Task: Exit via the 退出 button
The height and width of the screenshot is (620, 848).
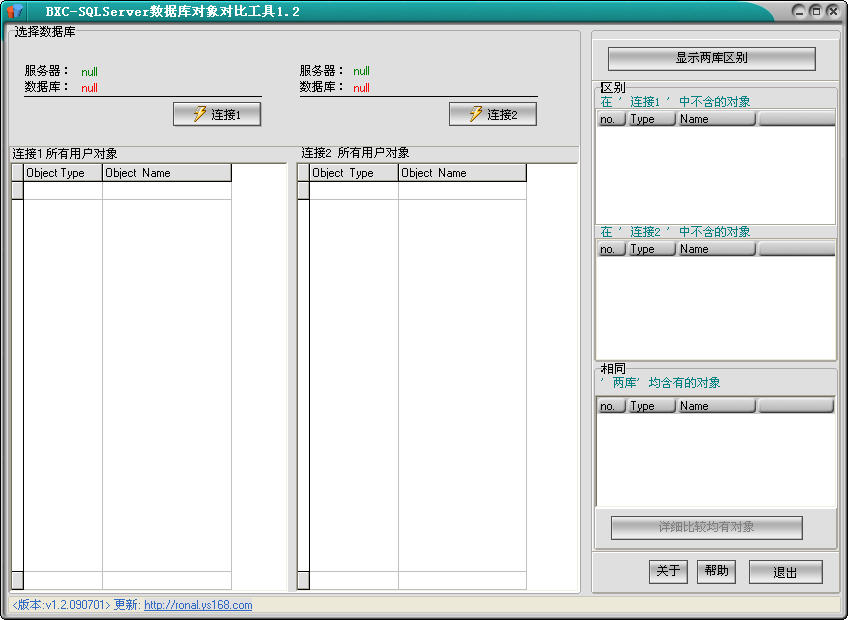Action: pos(785,572)
